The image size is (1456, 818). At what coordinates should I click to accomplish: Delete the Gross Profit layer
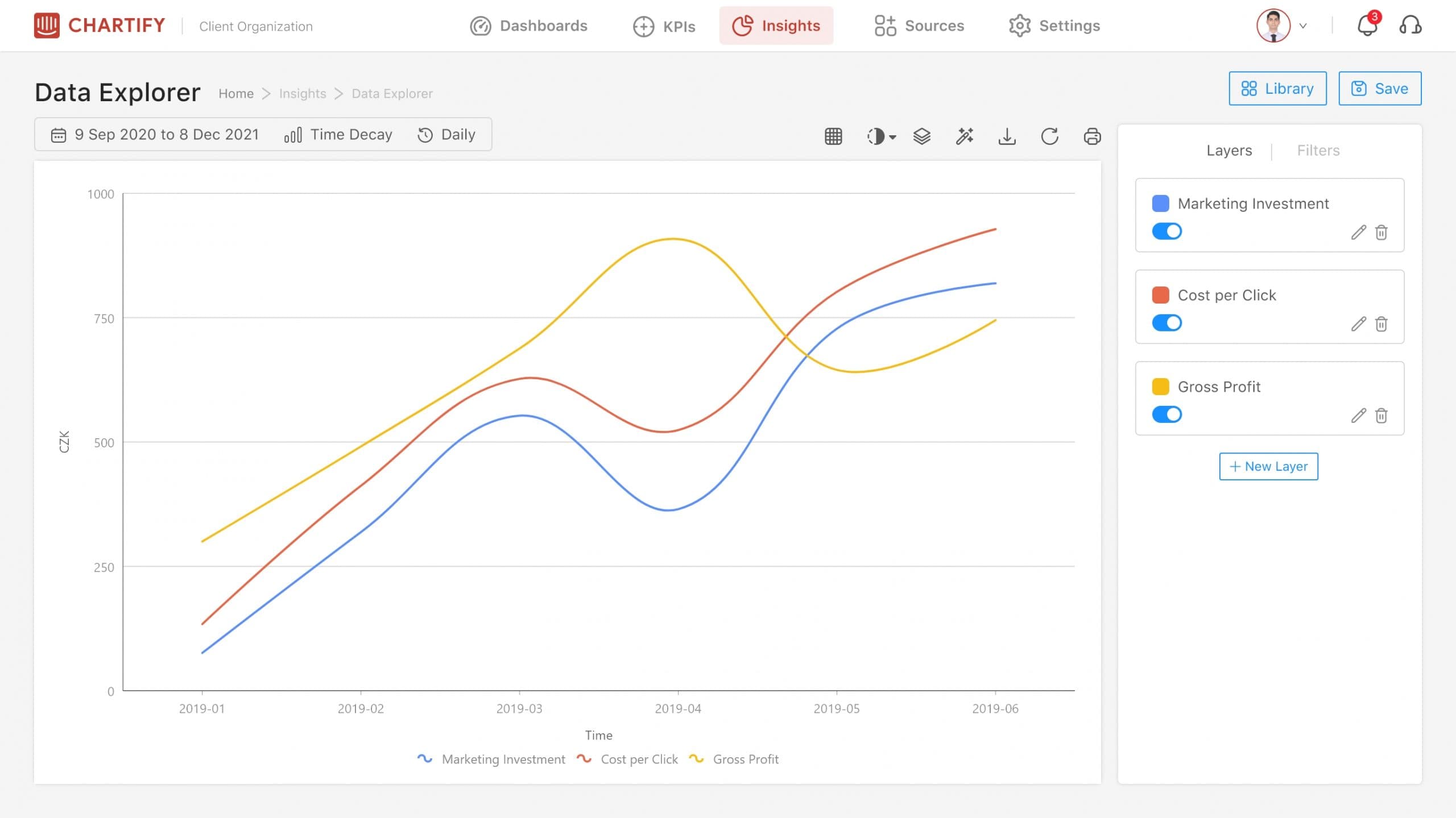coord(1381,416)
